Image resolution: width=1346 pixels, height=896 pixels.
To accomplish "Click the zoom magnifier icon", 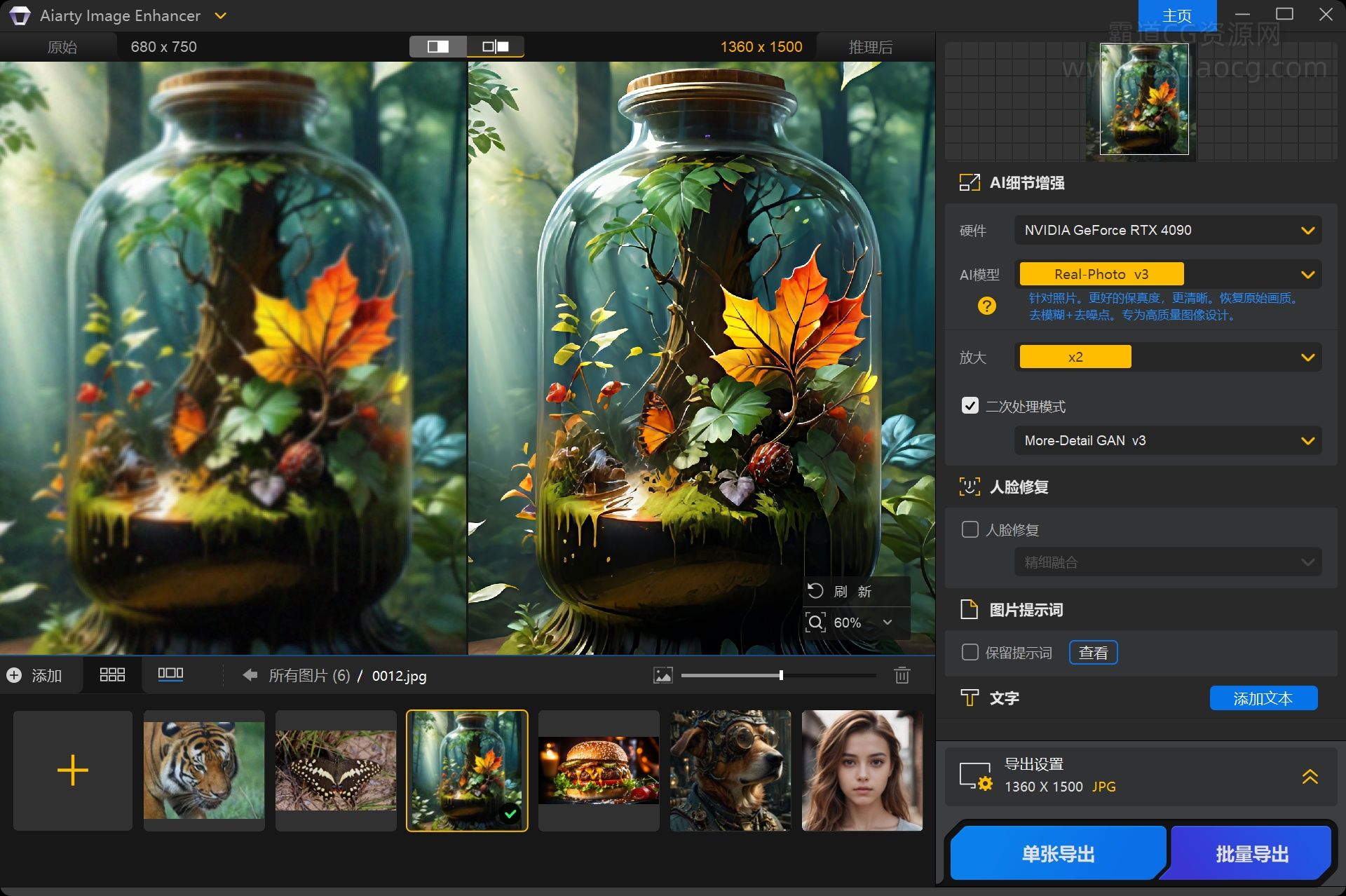I will tap(815, 623).
